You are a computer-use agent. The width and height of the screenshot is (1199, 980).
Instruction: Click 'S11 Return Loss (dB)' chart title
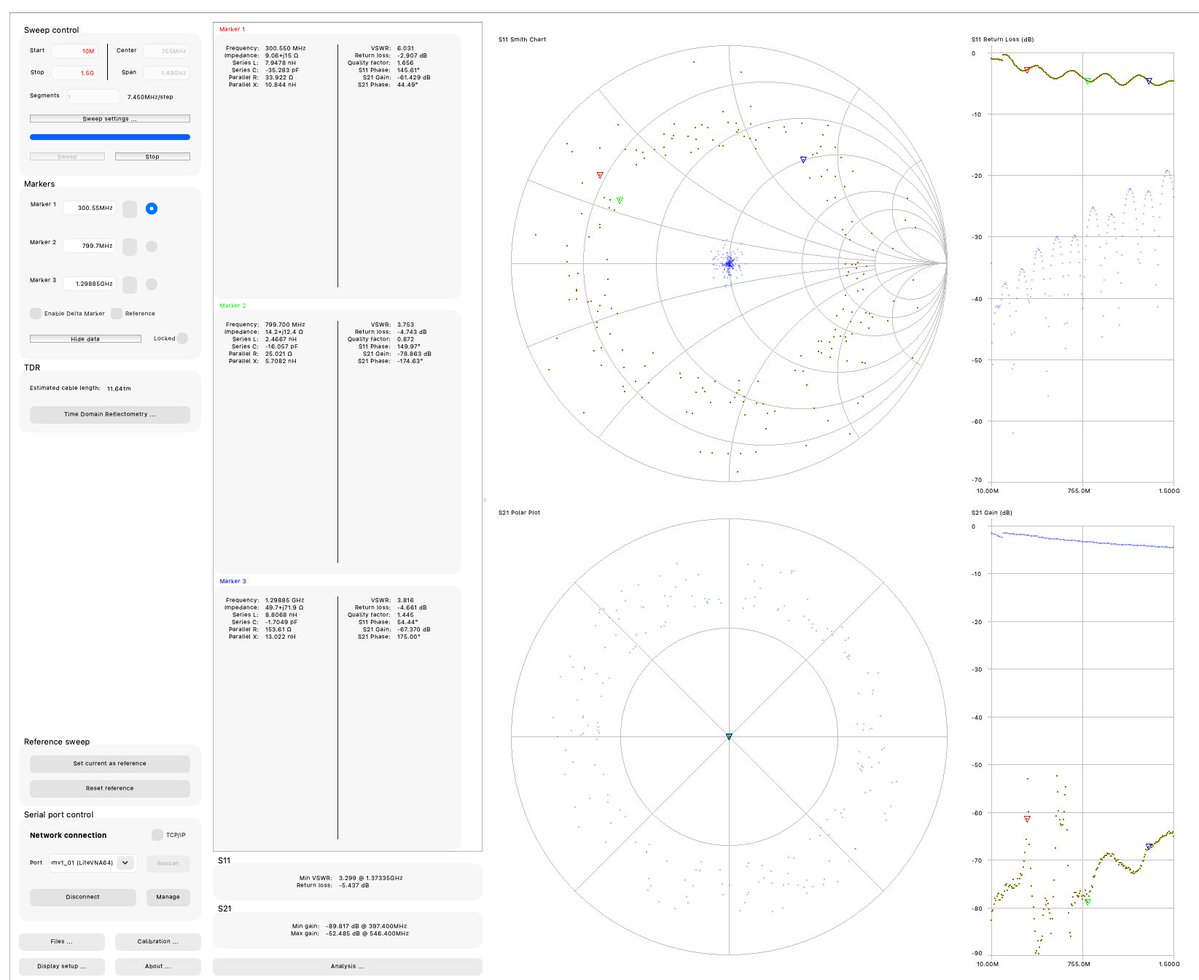(x=1002, y=39)
